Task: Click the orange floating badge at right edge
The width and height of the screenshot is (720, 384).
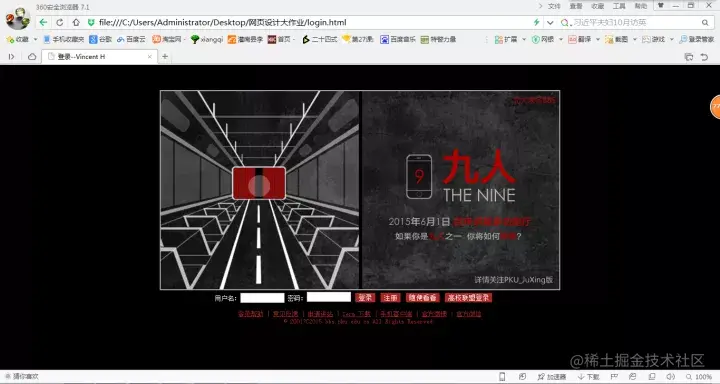Action: coord(715,106)
